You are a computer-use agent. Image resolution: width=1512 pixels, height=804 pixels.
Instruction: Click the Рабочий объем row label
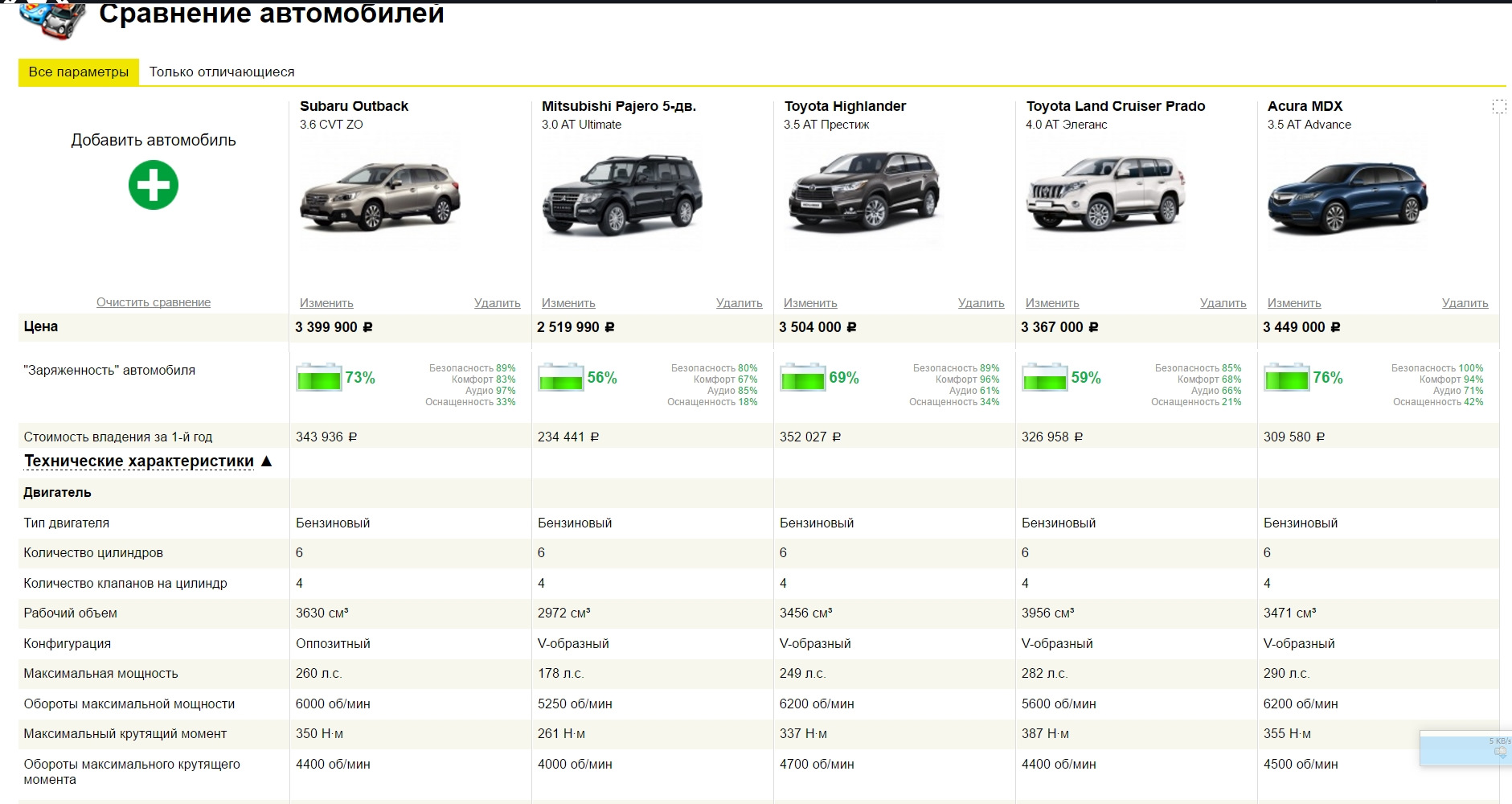tap(70, 613)
